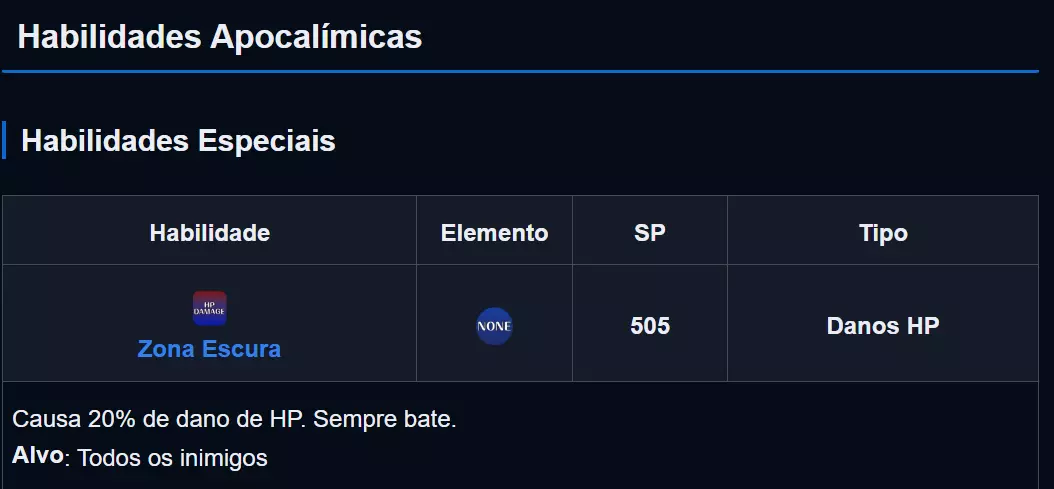Viewport: 1054px width, 489px height.
Task: Click the Tipo column header
Action: point(883,233)
